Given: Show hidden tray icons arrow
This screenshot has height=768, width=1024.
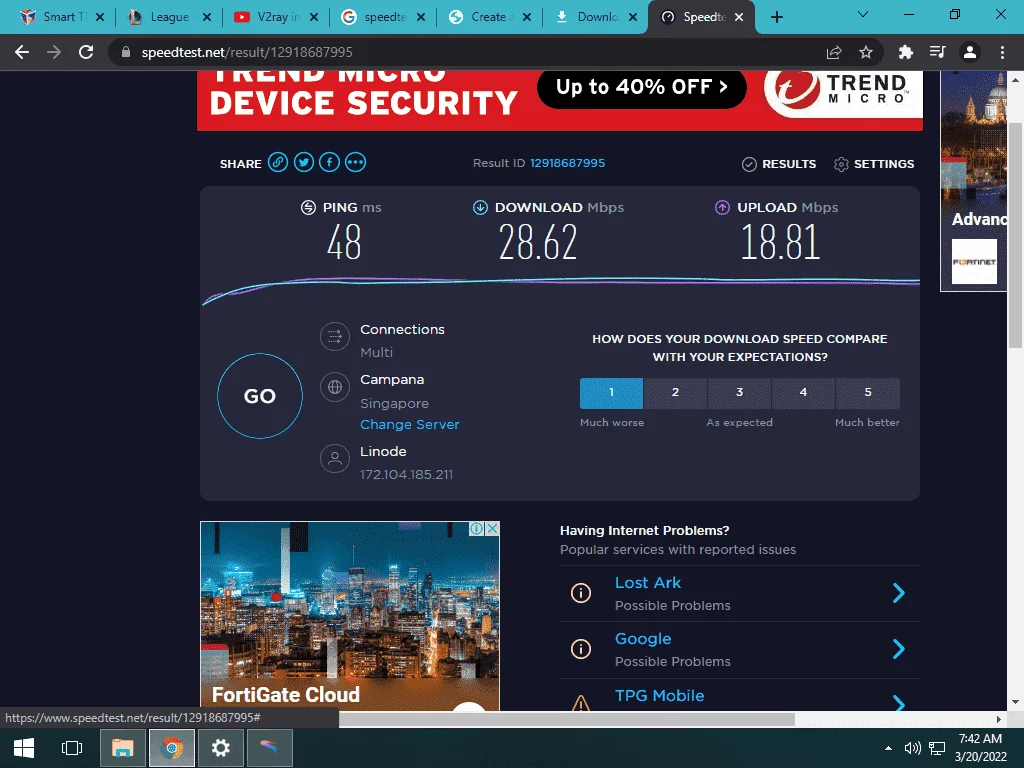Looking at the screenshot, I should tap(888, 748).
